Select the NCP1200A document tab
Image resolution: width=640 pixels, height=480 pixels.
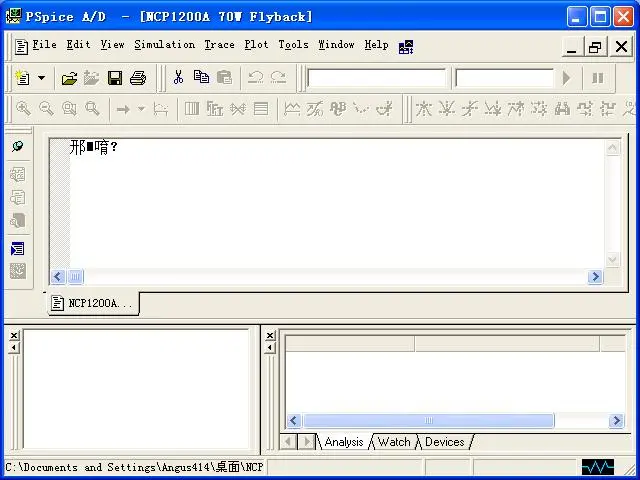[93, 303]
